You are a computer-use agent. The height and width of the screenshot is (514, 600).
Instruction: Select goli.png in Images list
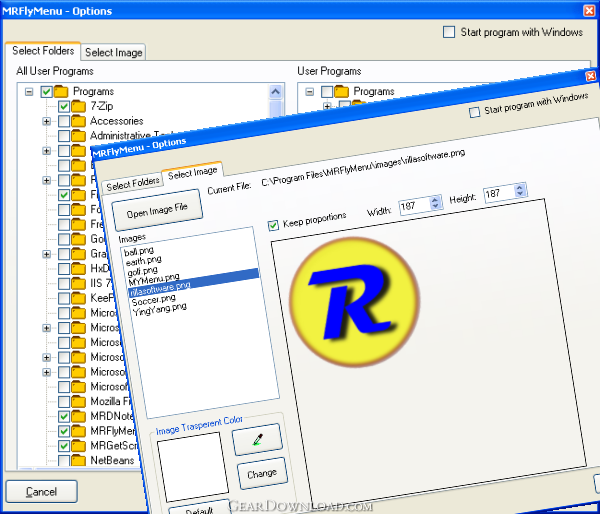tap(142, 271)
